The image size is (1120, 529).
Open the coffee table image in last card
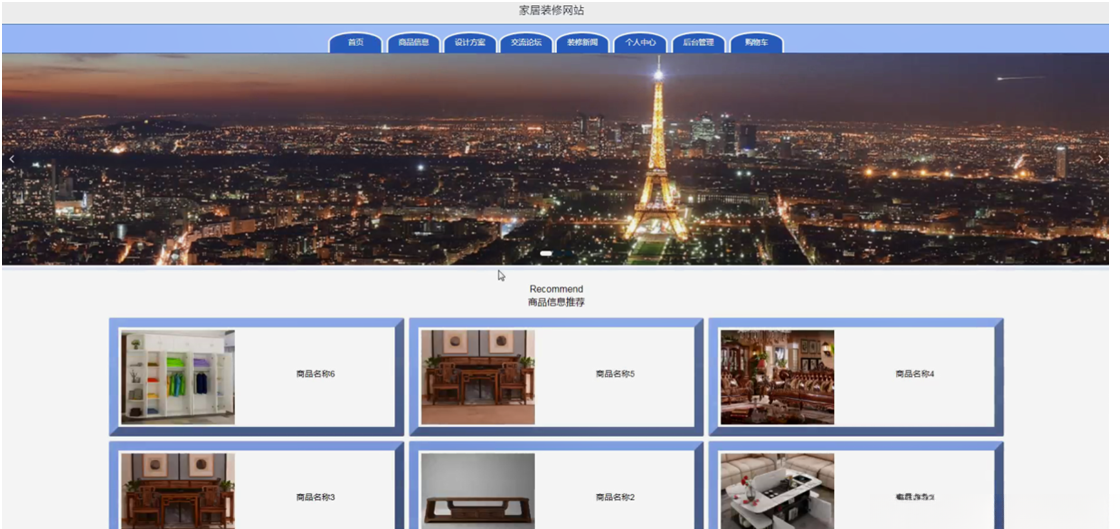pos(777,491)
